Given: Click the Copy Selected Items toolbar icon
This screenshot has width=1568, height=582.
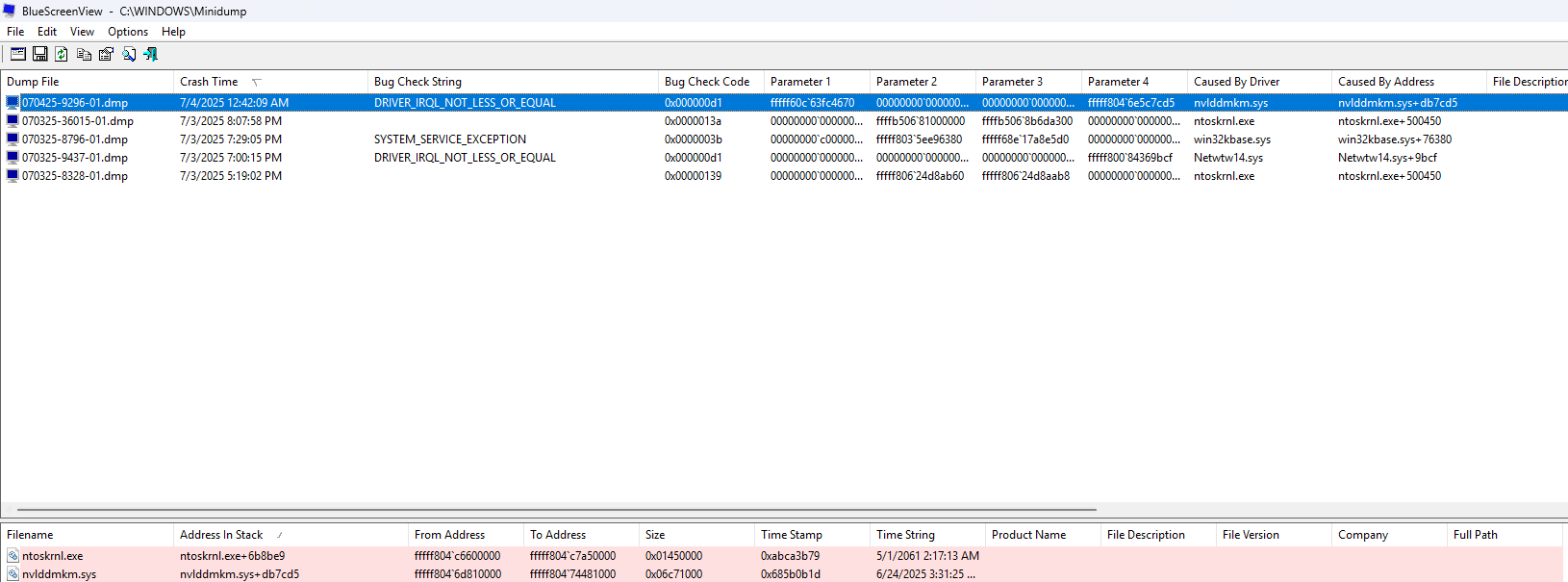Looking at the screenshot, I should [85, 54].
